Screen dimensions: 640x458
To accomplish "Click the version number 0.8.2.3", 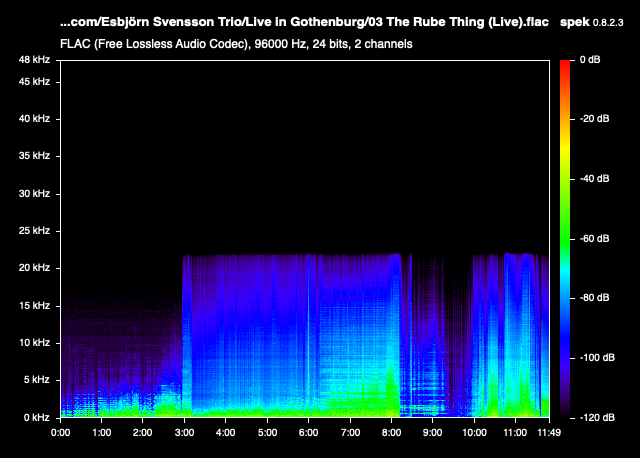I will point(608,23).
